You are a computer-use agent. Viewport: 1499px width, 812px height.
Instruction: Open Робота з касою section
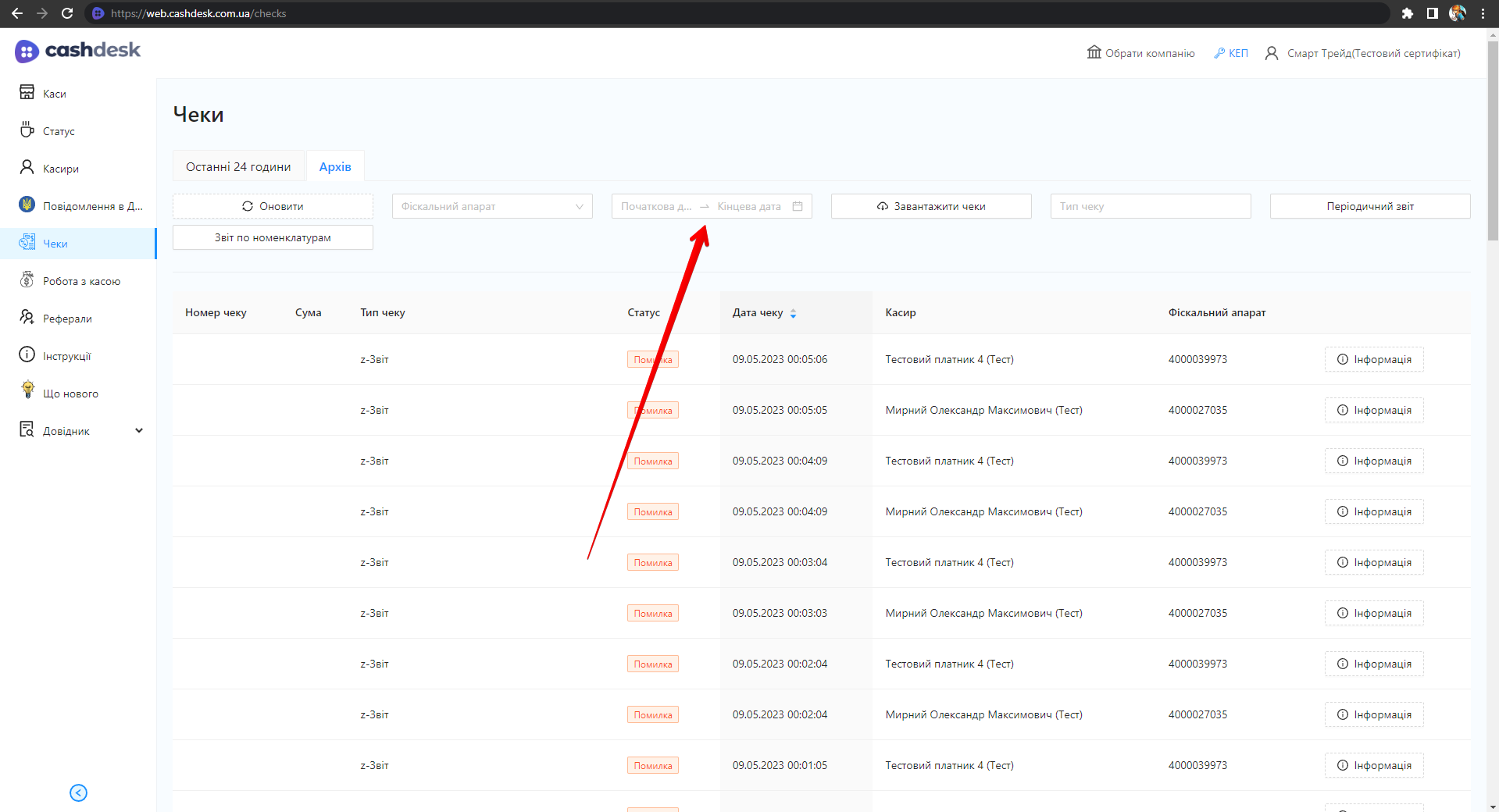coord(81,281)
